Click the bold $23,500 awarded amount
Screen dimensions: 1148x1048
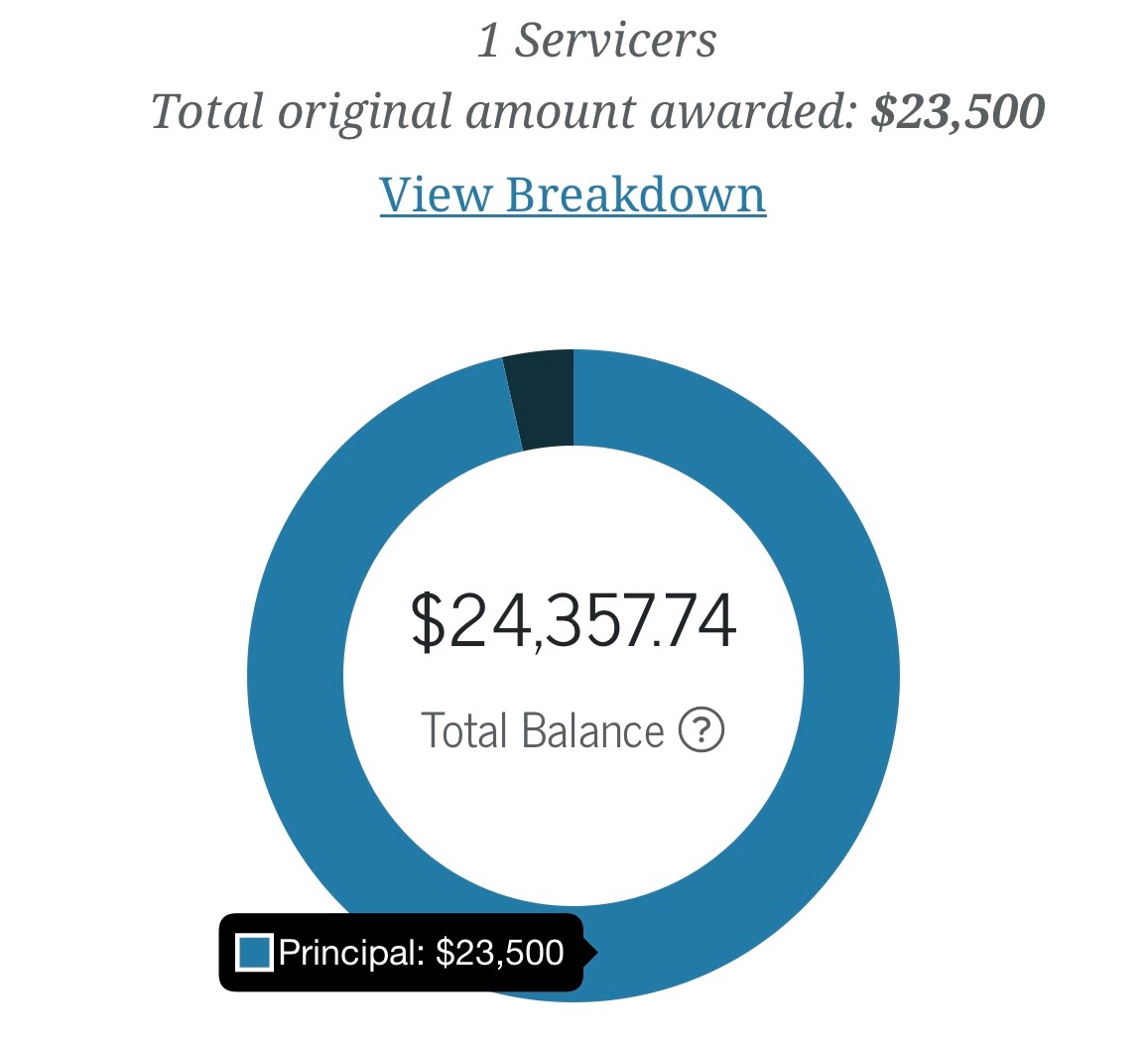[x=957, y=111]
